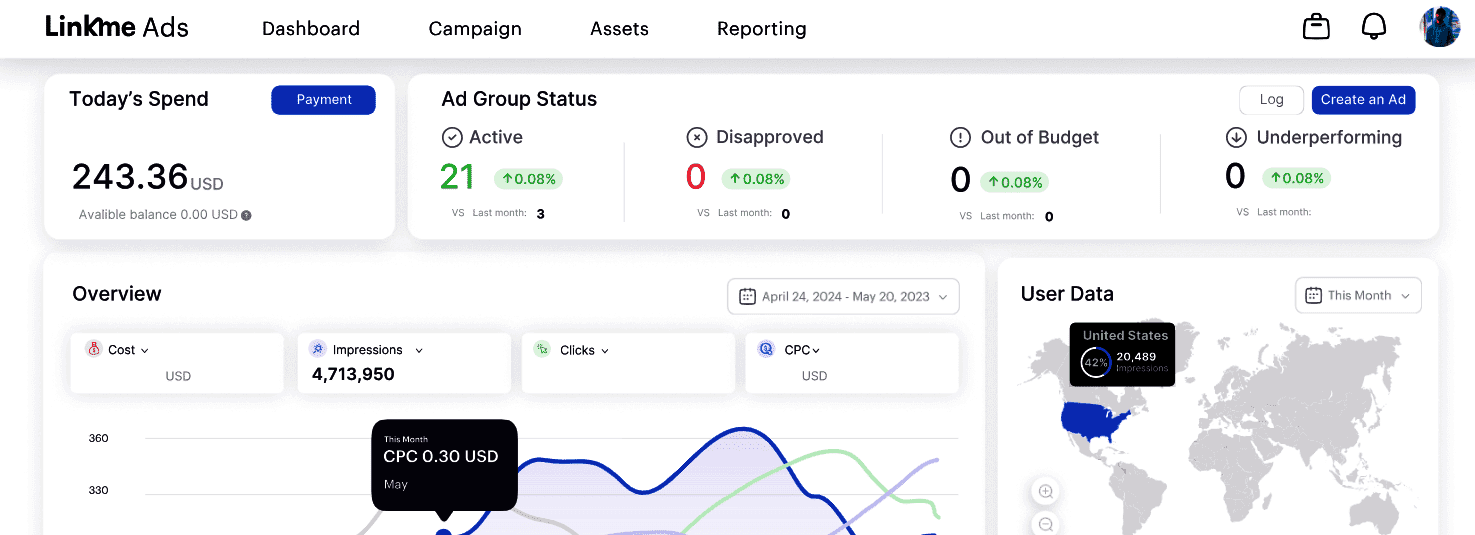Expand the Impressions metric dropdown
The width and height of the screenshot is (1475, 535).
[x=419, y=351]
